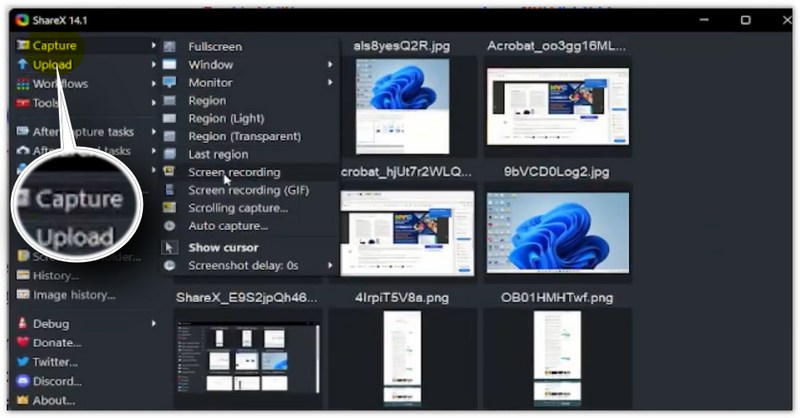Select the Last region option
Viewport: 800px width, 418px height.
(x=218, y=154)
